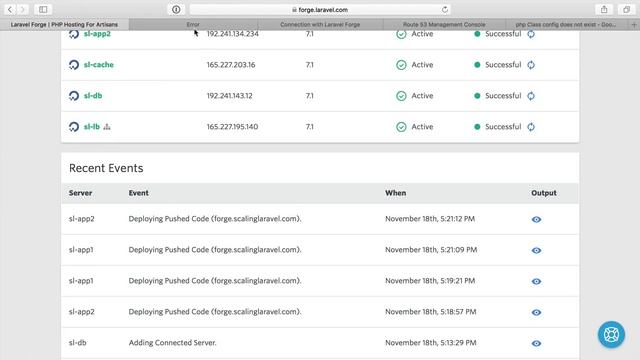The image size is (640, 360).
Task: Click the Server column header
Action: point(80,193)
